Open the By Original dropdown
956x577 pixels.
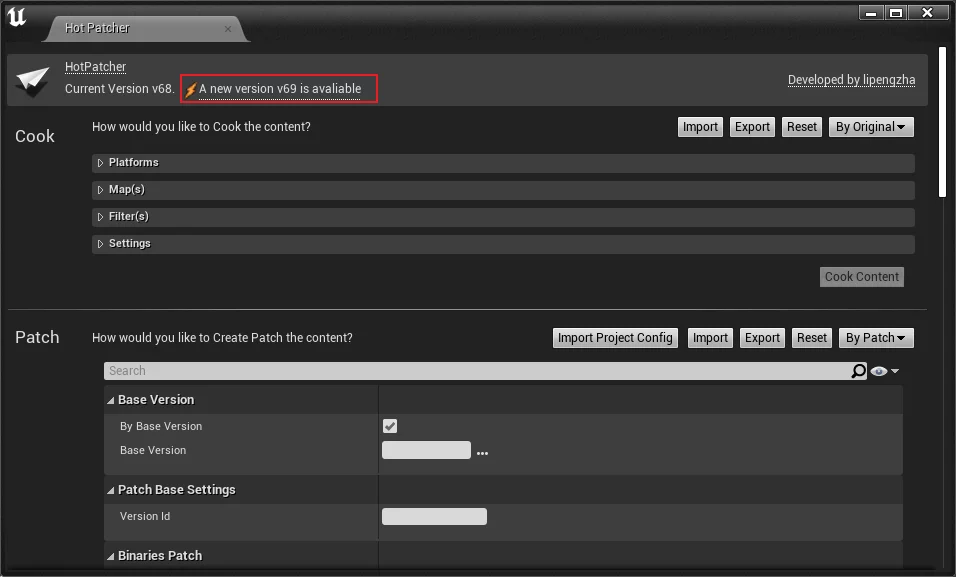point(870,127)
